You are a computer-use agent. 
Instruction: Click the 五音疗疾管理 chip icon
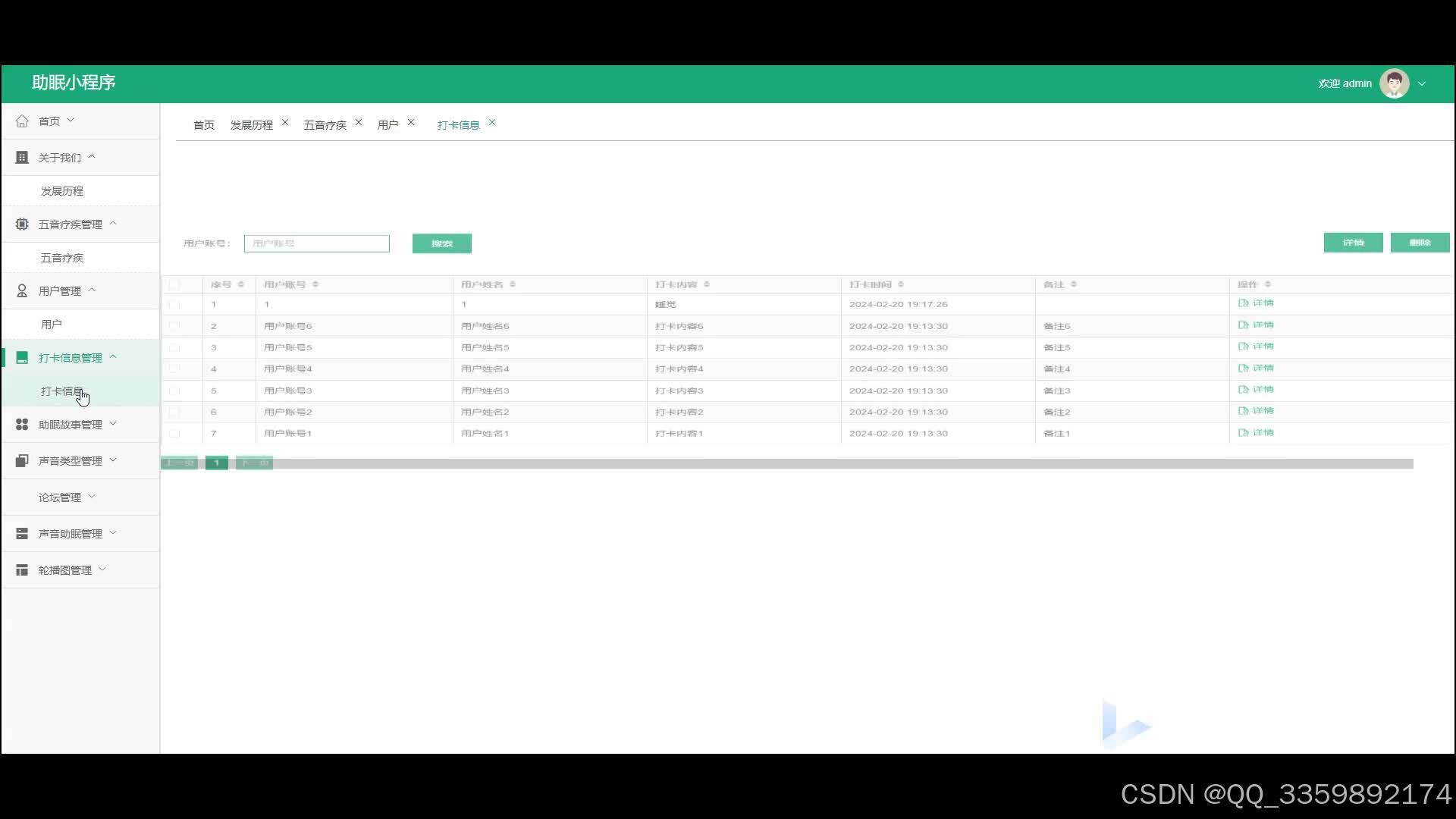22,224
